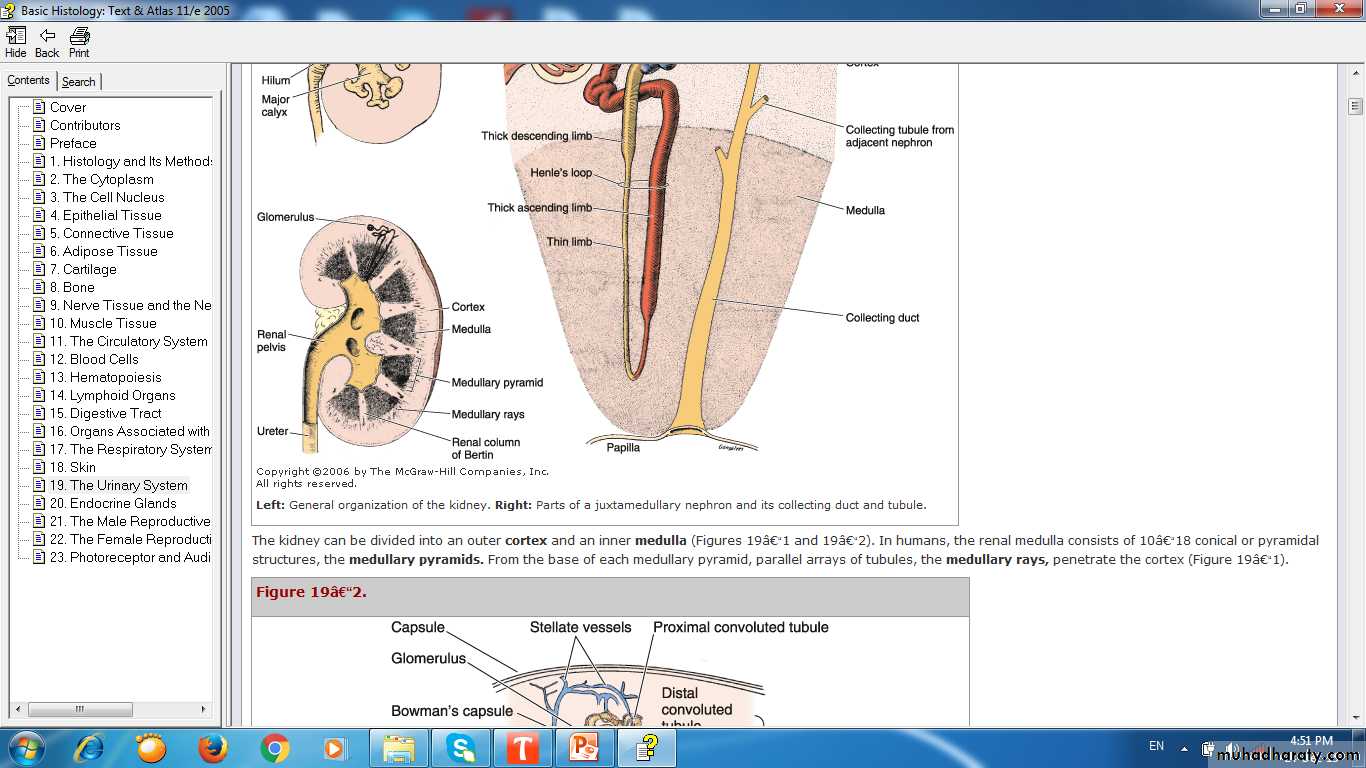The image size is (1366, 768).
Task: Open Skype from the taskbar
Action: click(460, 747)
